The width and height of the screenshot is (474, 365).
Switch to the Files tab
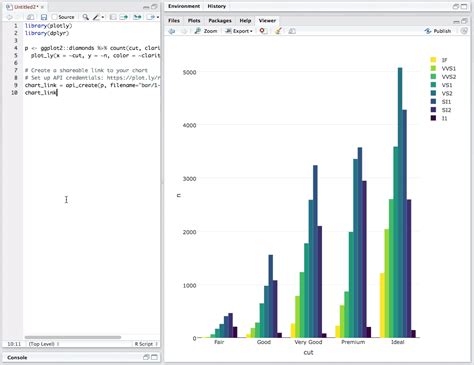click(x=174, y=20)
